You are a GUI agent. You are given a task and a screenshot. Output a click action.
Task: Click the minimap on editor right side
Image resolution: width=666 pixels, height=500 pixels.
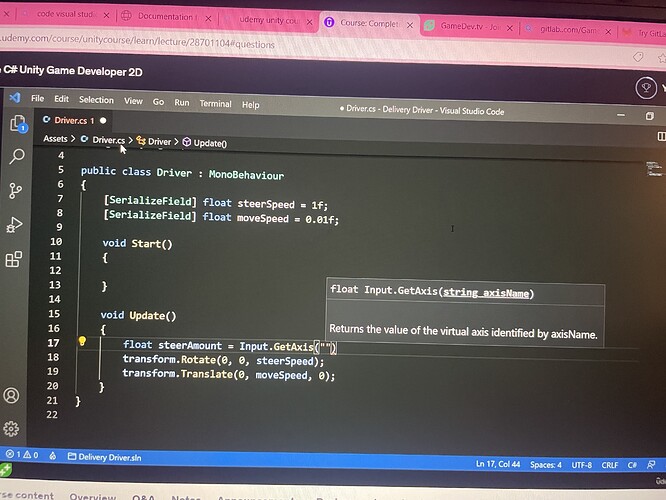pos(654,169)
